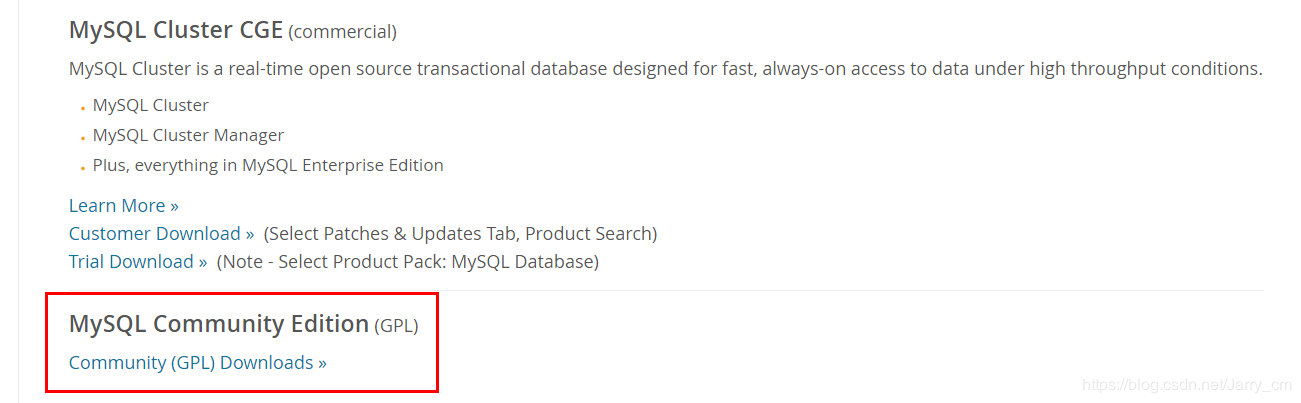Click the (GPL) label after Community Edition
This screenshot has height=403, width=1301.
(396, 325)
